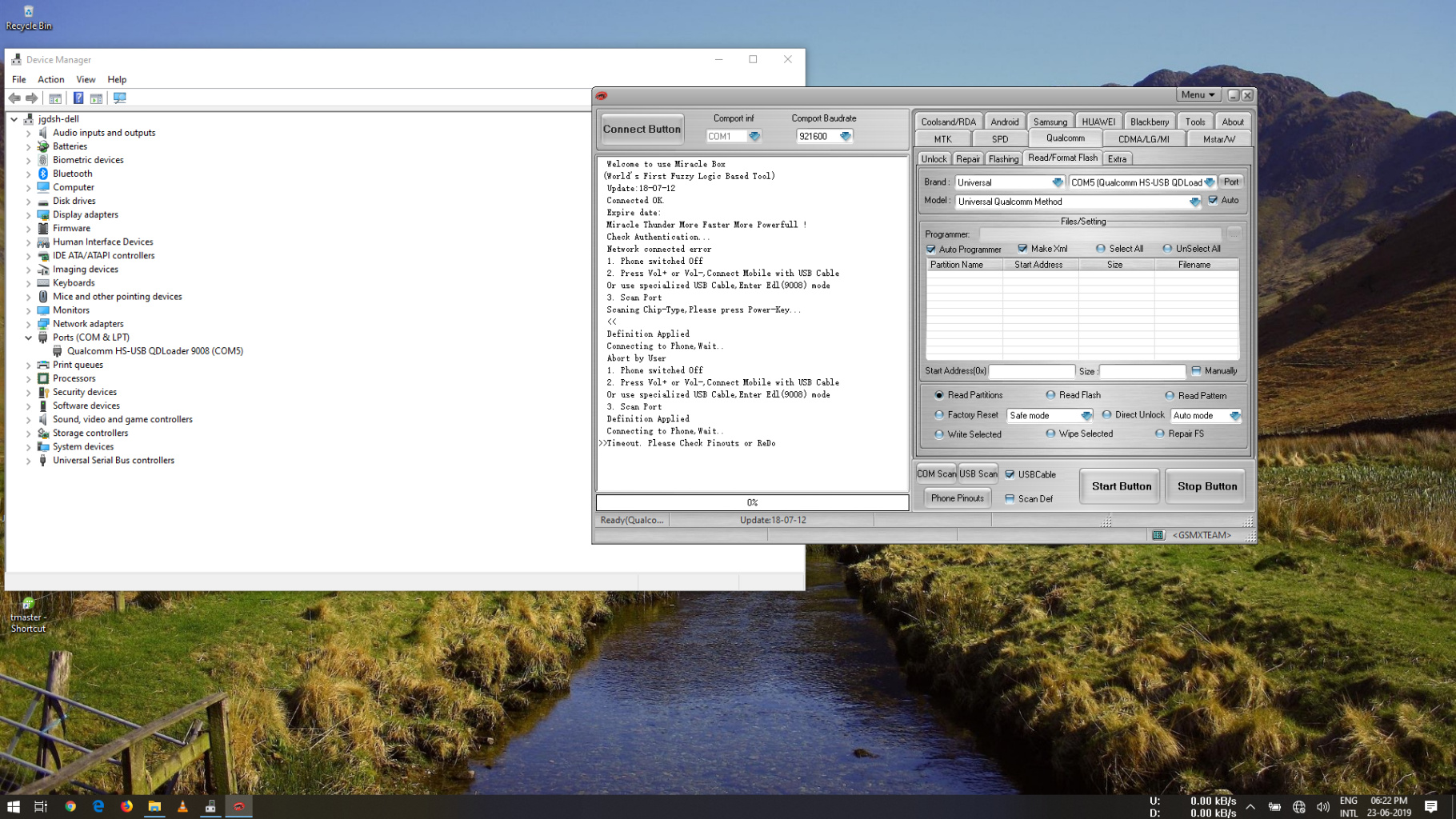Click the scan for hardware changes monitor icon

point(120,98)
